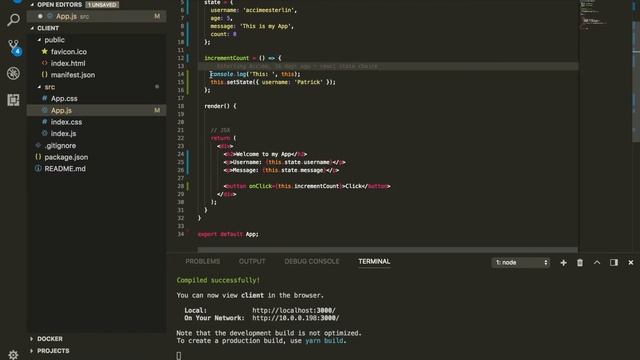
Task: Click the manifest.json braces icon
Action: 44,75
